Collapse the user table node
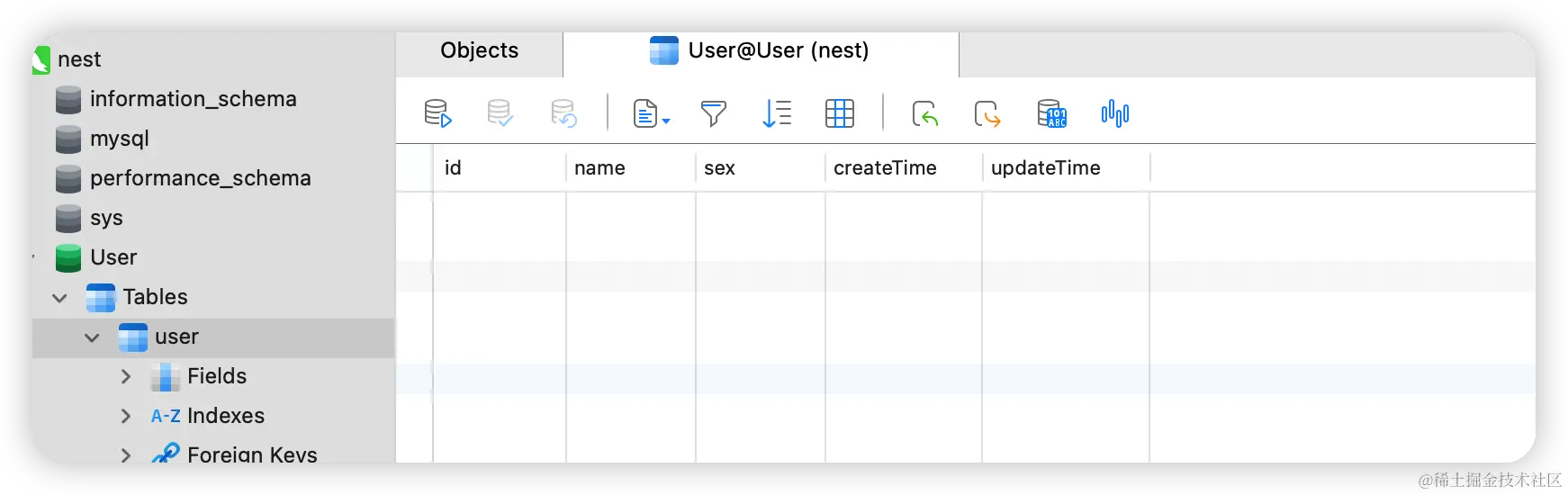Image resolution: width=1568 pixels, height=495 pixels. (92, 337)
